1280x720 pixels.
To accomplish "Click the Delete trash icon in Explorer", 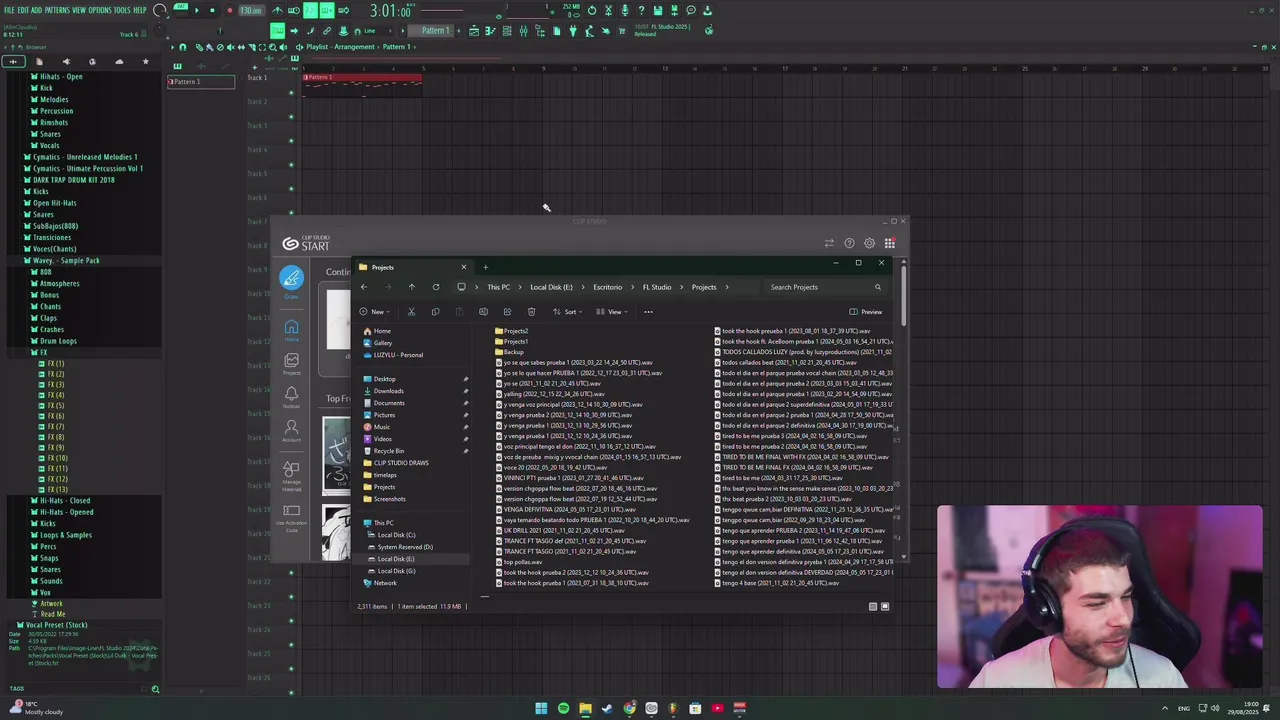I will coord(531,312).
